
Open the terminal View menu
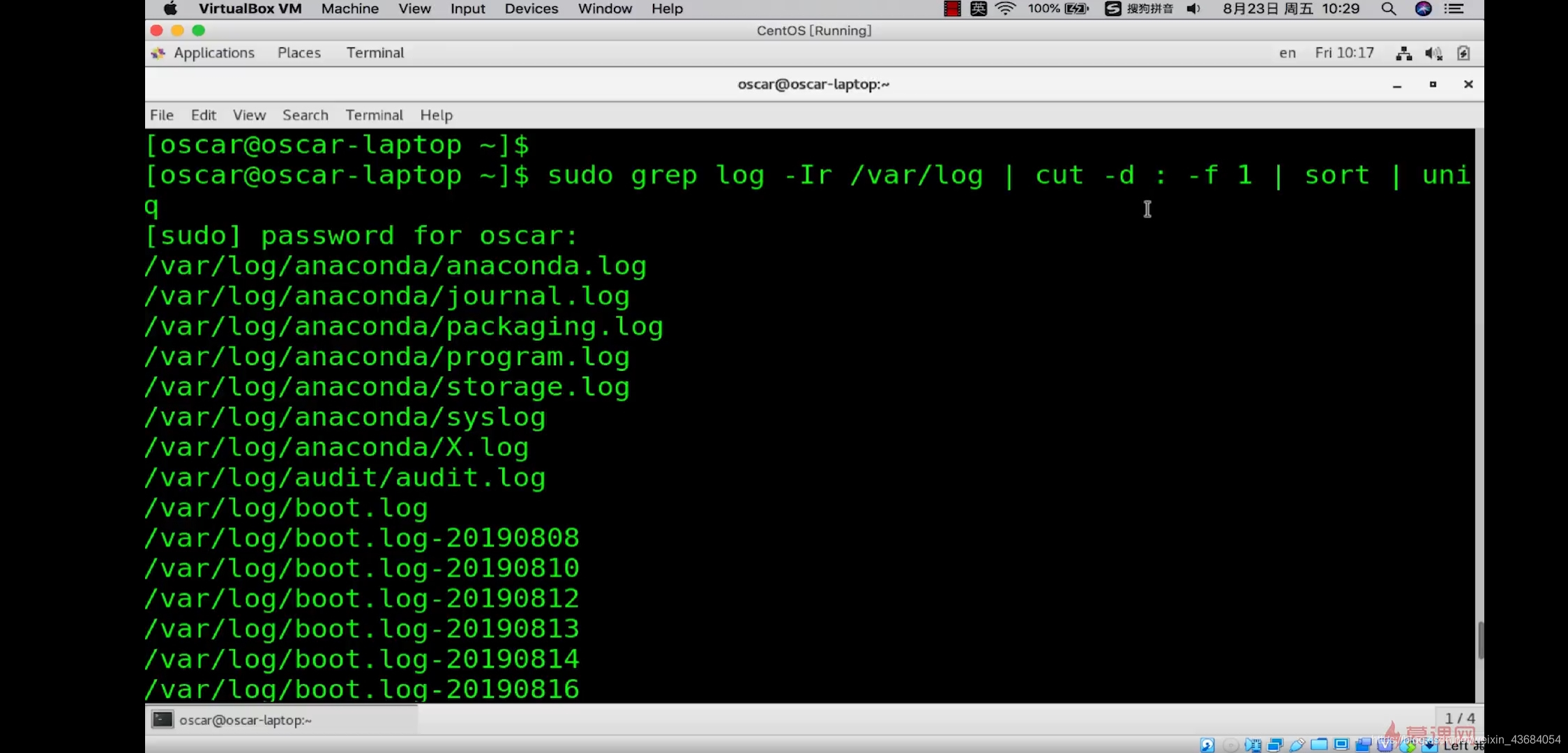(249, 115)
